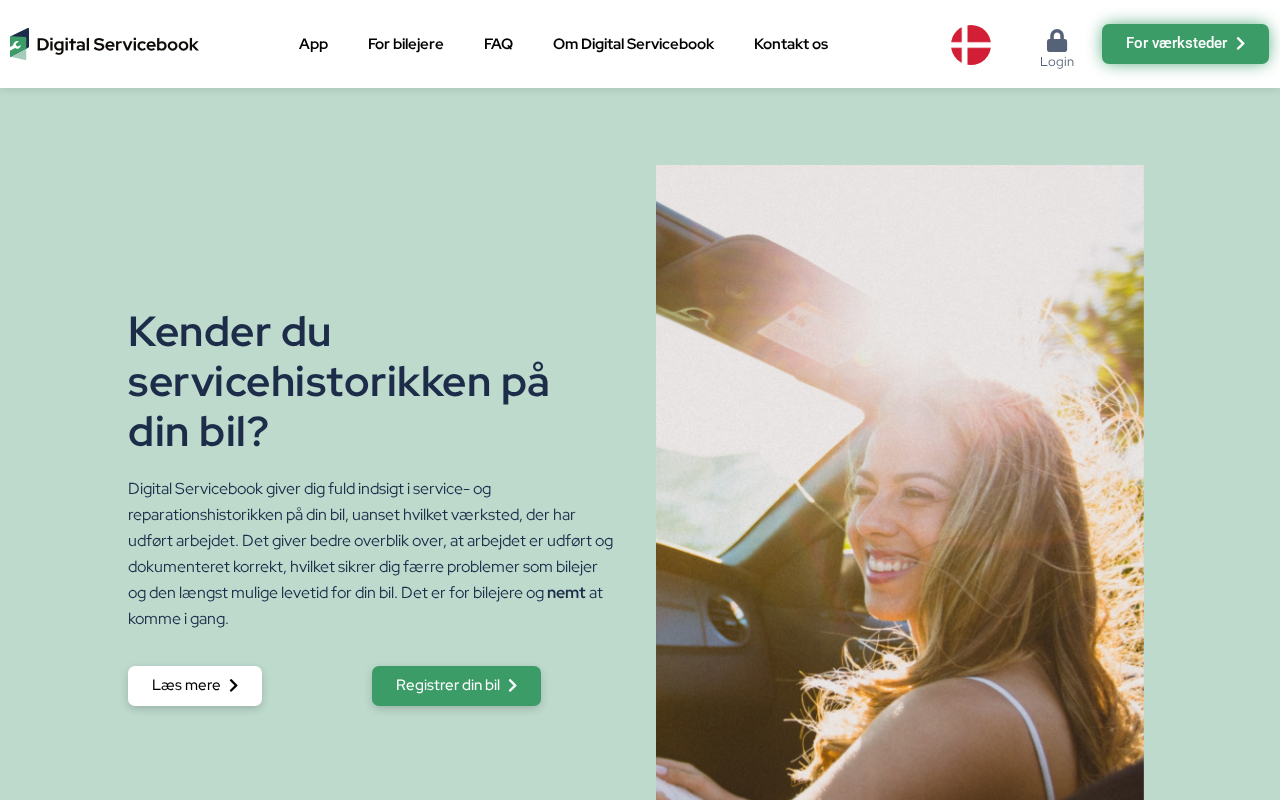Select Om Digital Servicebook in the navigation

pyautogui.click(x=633, y=44)
